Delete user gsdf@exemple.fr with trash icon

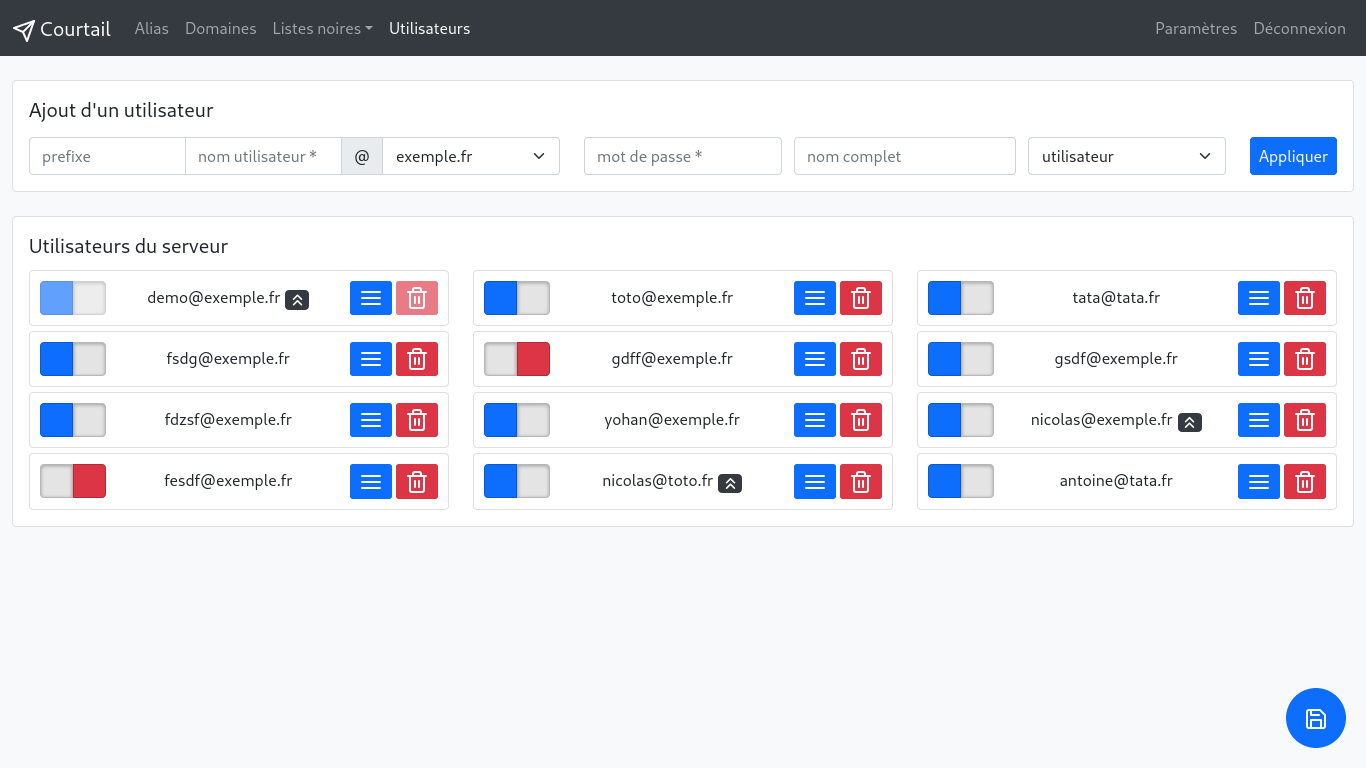[1305, 359]
